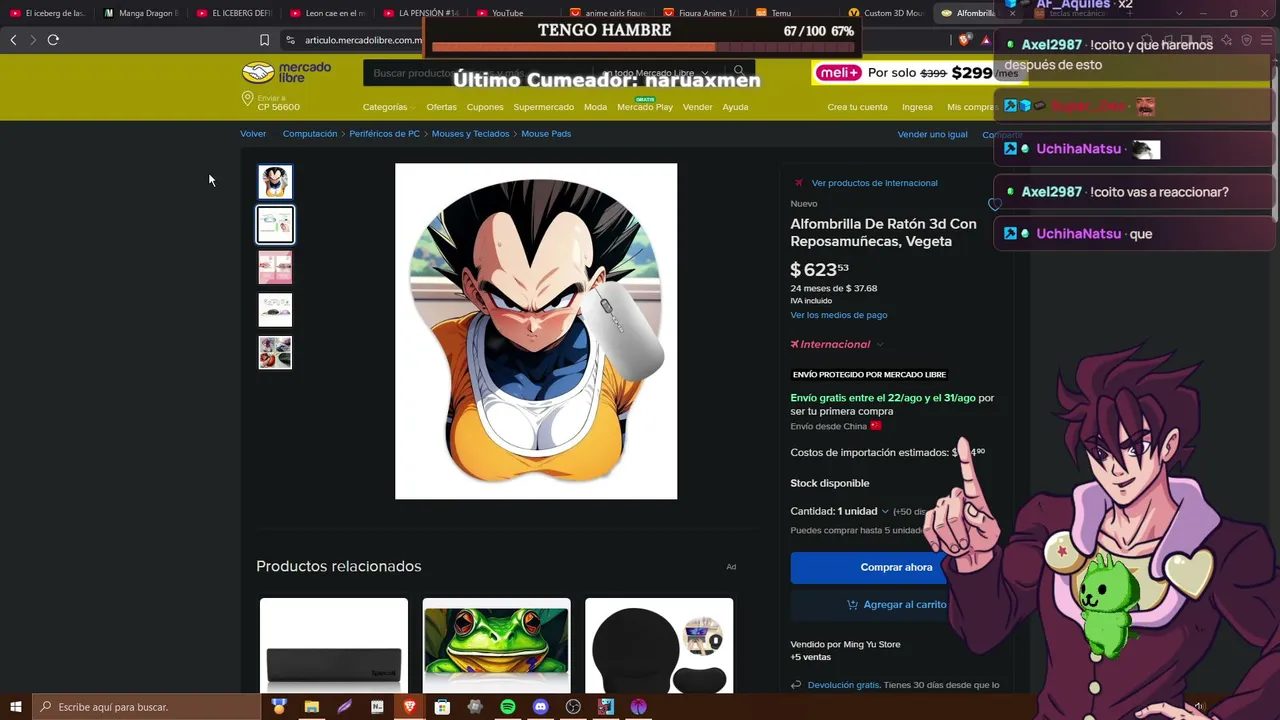The height and width of the screenshot is (720, 1280).
Task: Select the fifth product thumbnail
Action: 275,353
